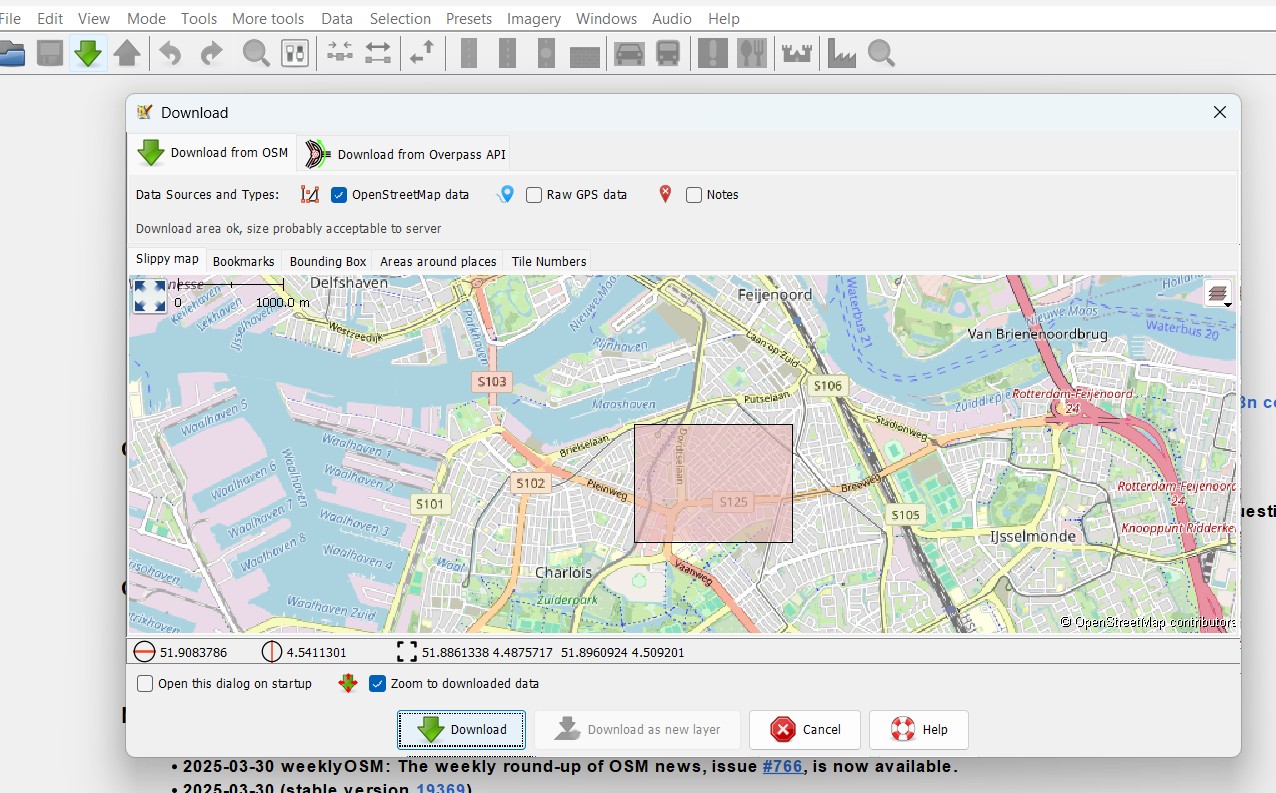The width and height of the screenshot is (1276, 793).
Task: Click the Download button
Action: point(461,730)
